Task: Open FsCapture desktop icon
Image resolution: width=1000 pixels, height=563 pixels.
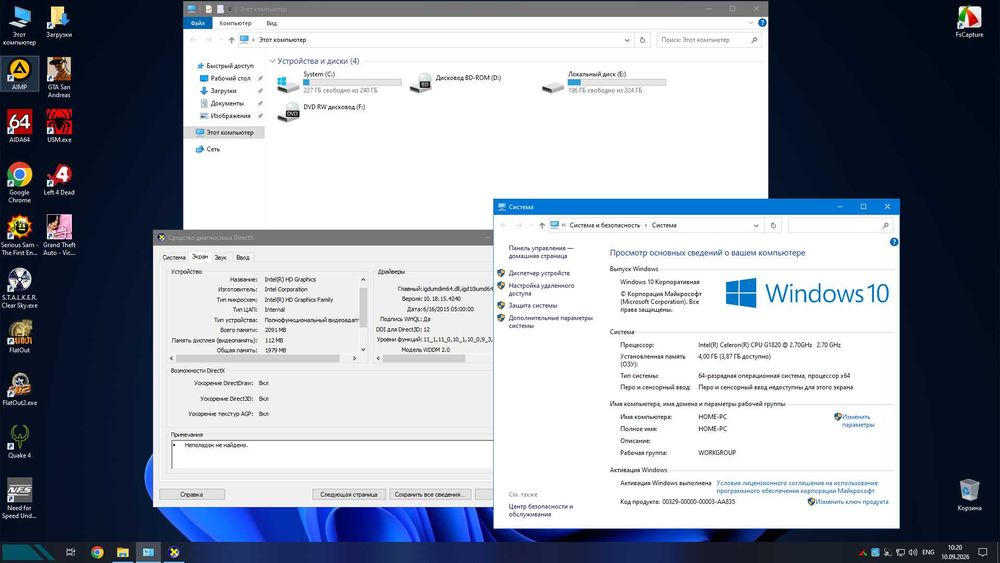Action: [969, 22]
